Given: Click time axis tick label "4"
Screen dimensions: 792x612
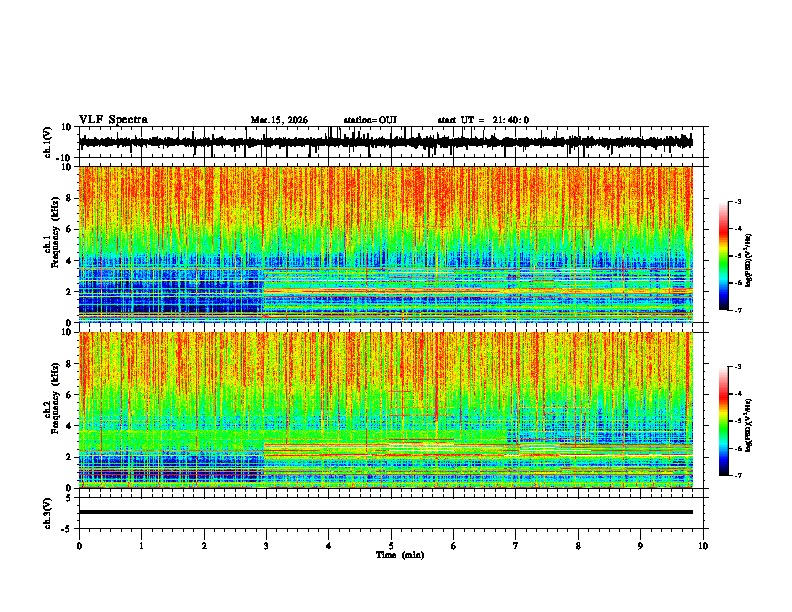Looking at the screenshot, I should 328,546.
